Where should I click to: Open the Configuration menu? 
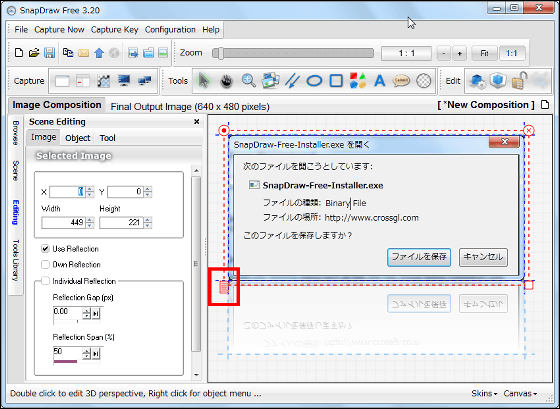click(170, 30)
